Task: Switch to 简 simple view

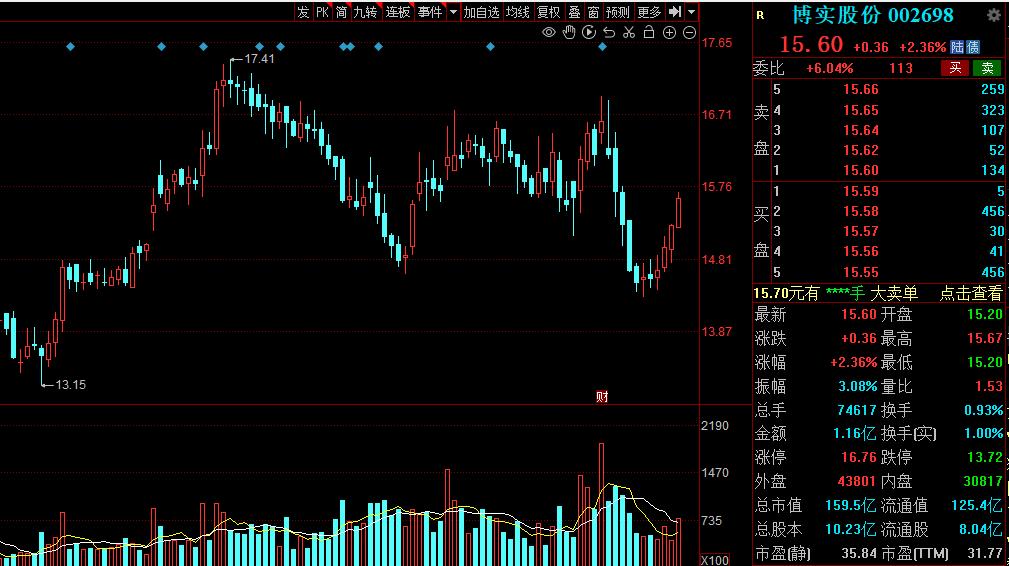Action: pos(341,12)
